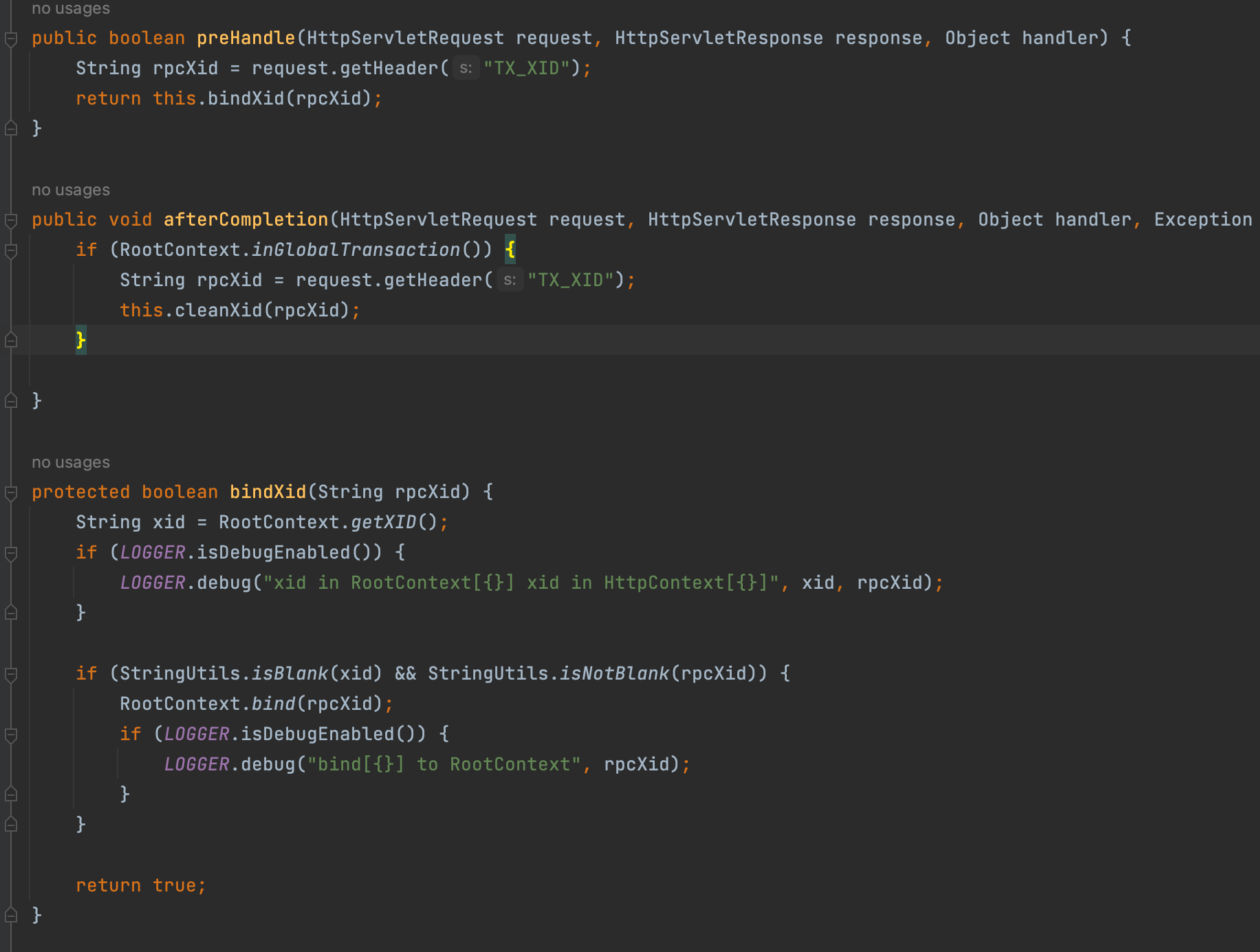Click the 'void' keyword
The image size is (1260, 952).
click(130, 219)
